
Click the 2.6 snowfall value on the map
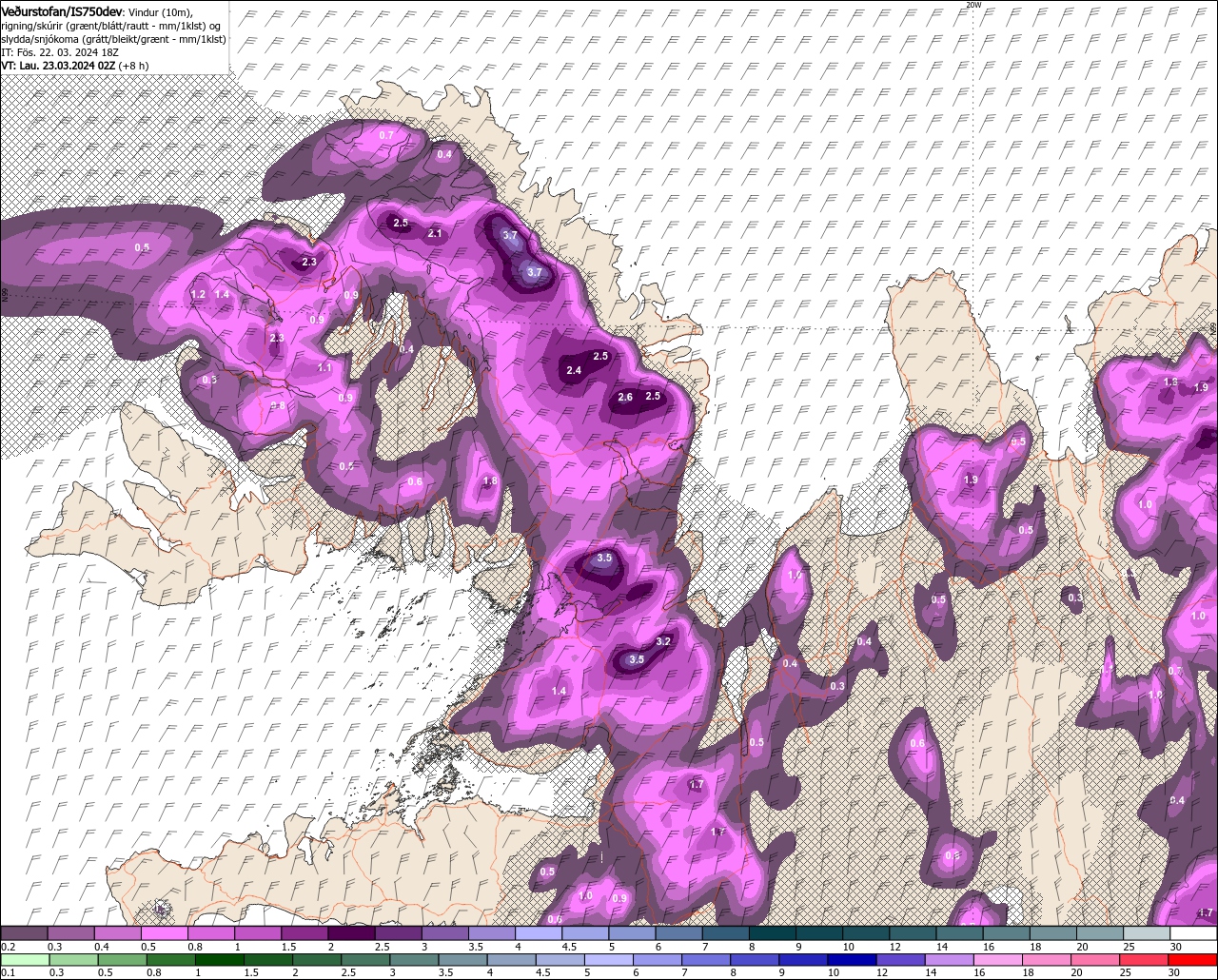[625, 397]
